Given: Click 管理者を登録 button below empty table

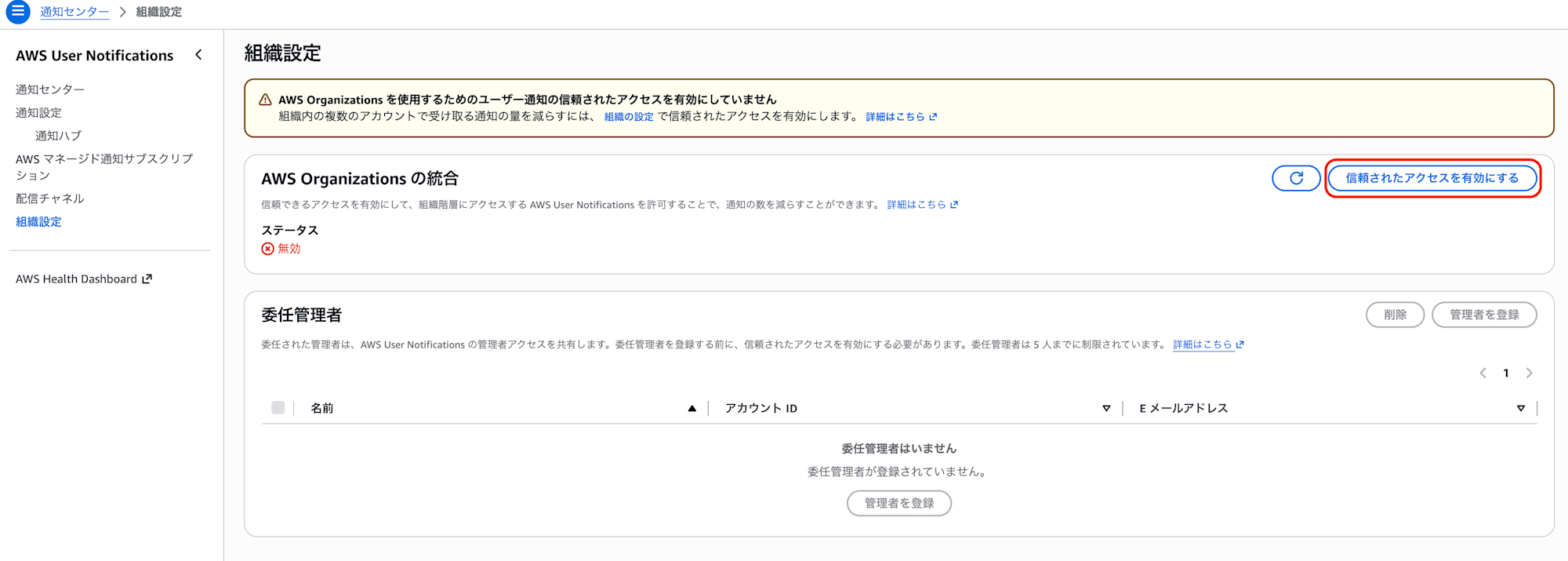Looking at the screenshot, I should pyautogui.click(x=899, y=503).
